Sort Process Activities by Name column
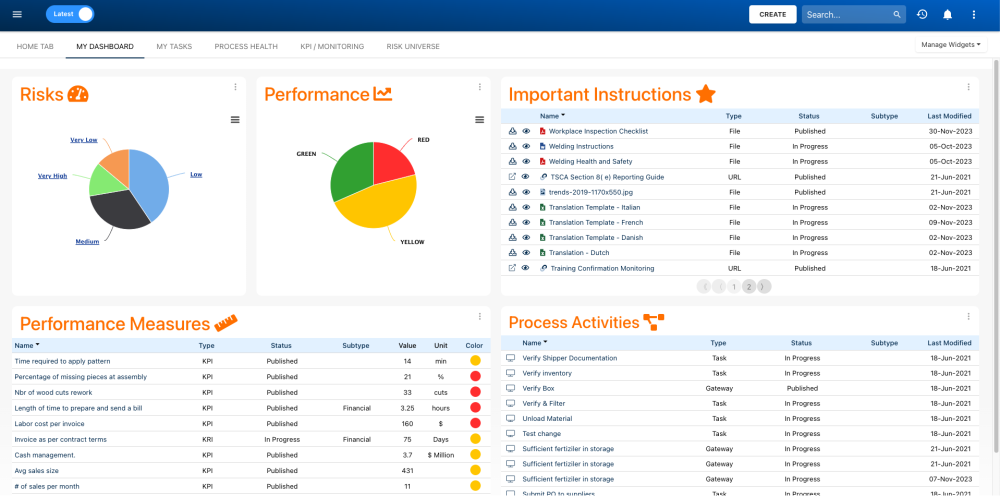Screen dimensions: 1000x496 [x=535, y=343]
